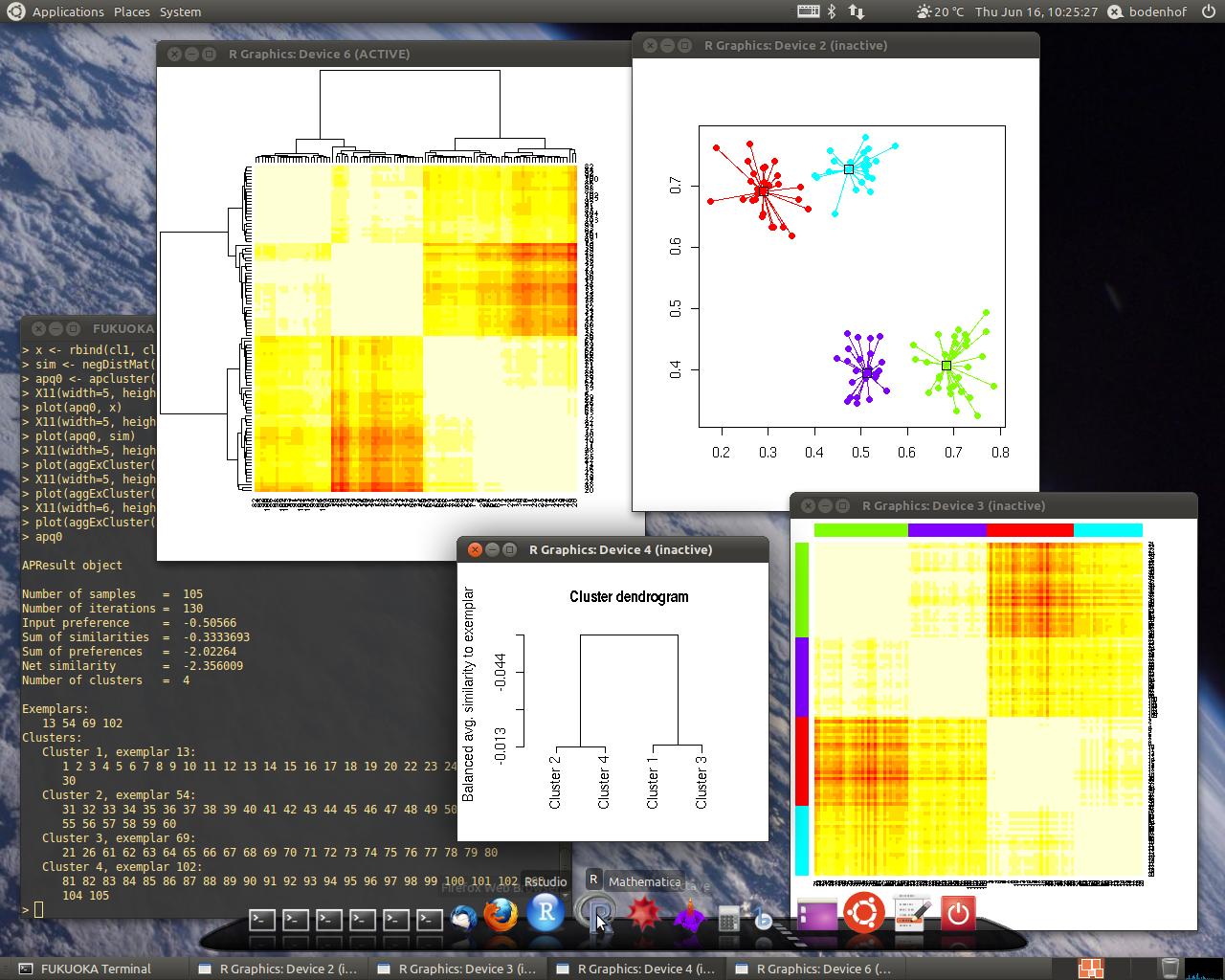The height and width of the screenshot is (980, 1225).
Task: Click the red power button in dock
Action: tap(958, 914)
